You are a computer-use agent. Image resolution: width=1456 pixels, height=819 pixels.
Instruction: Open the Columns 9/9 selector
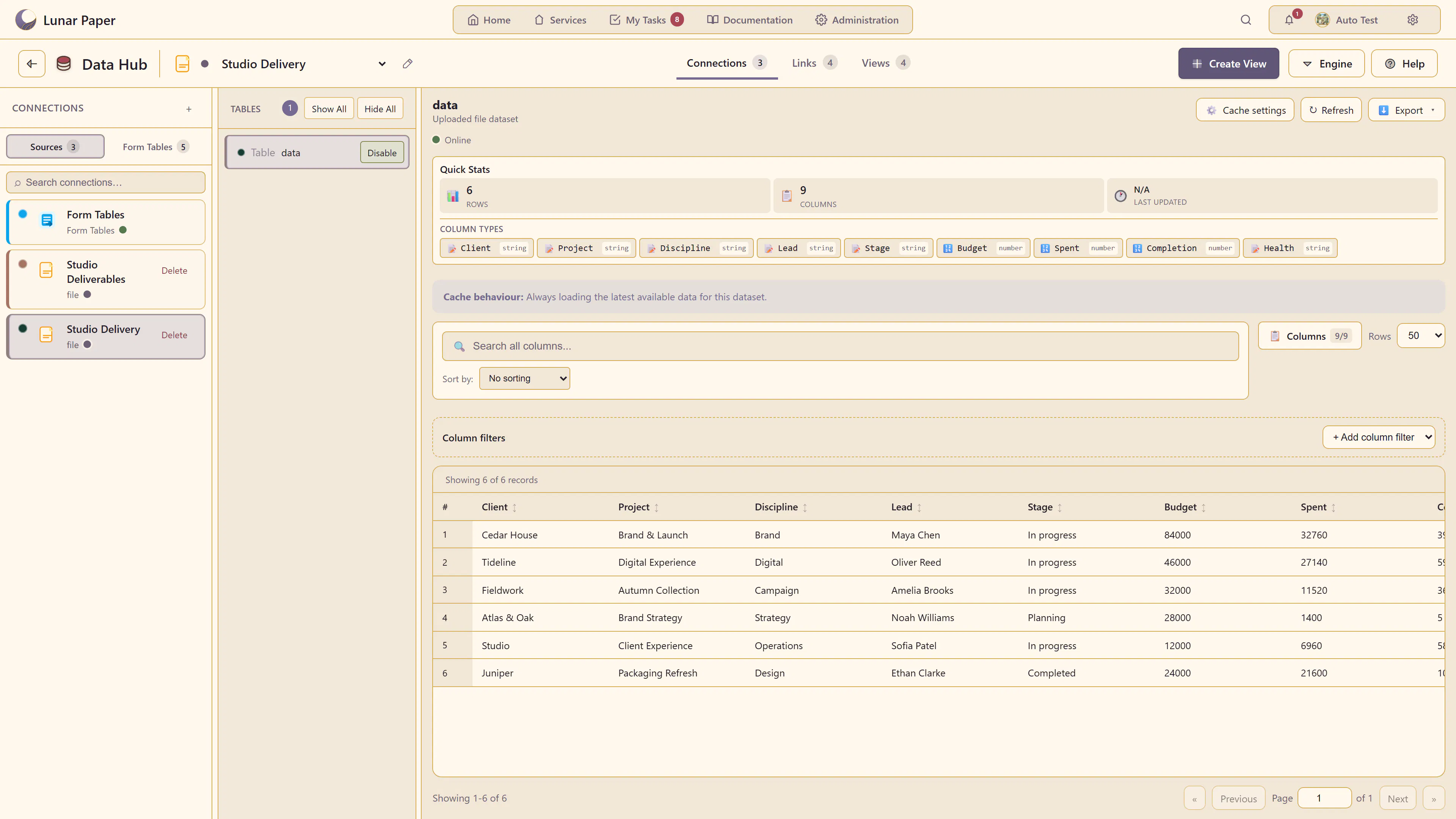click(1309, 336)
